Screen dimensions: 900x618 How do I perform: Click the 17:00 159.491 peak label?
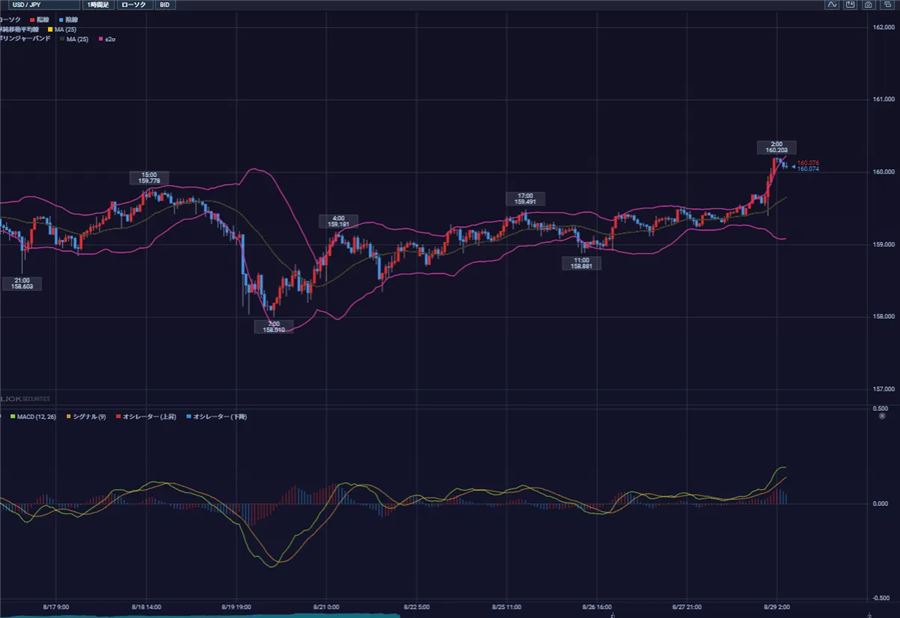(525, 199)
